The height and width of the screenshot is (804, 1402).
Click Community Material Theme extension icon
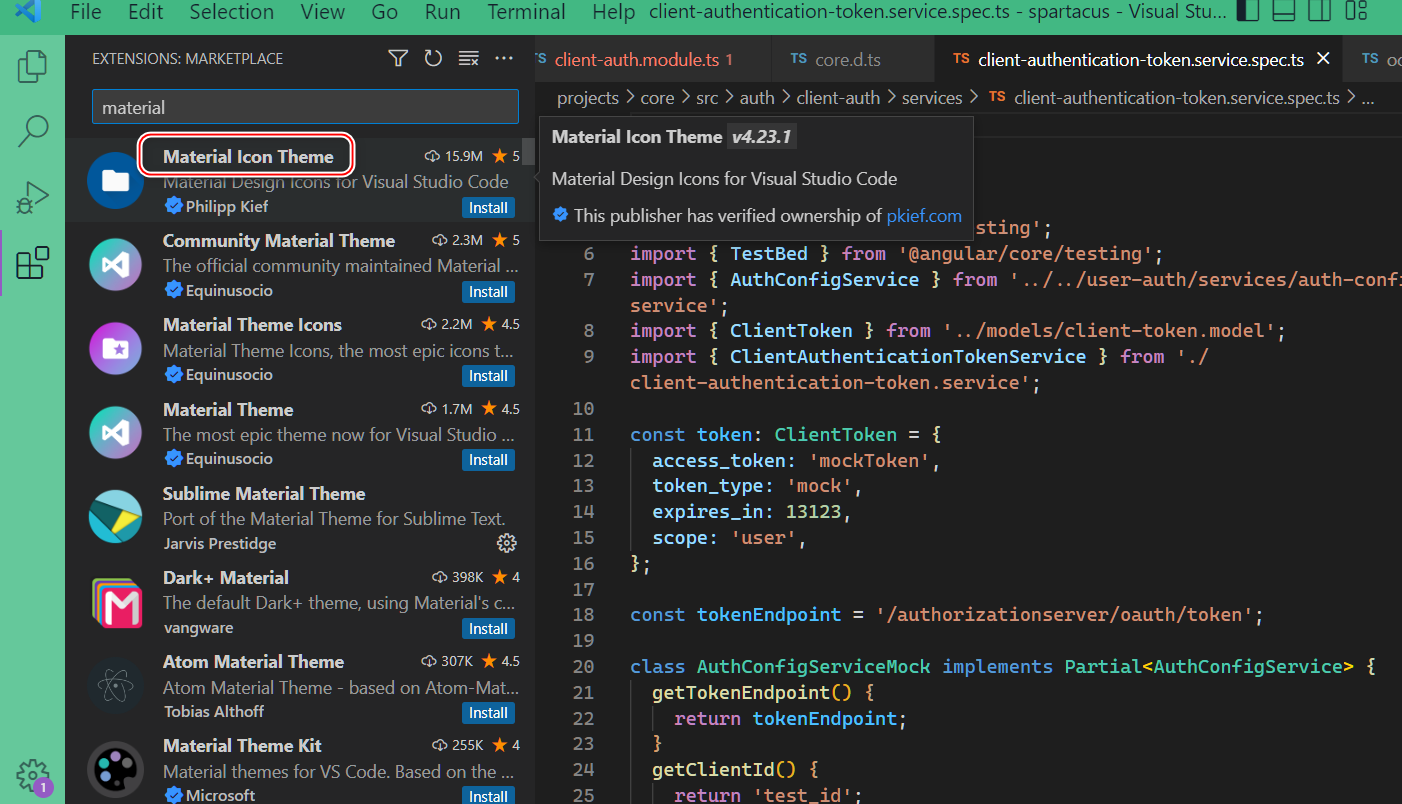[115, 265]
